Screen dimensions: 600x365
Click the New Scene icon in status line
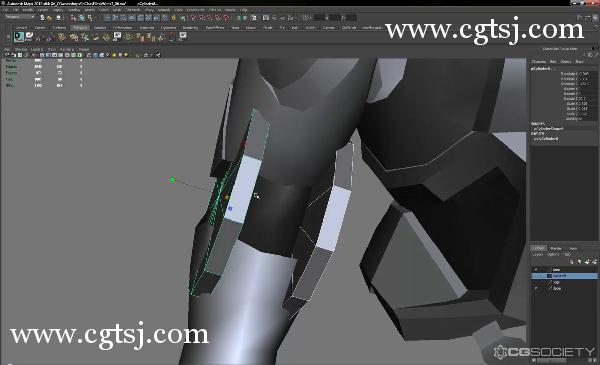click(x=42, y=18)
